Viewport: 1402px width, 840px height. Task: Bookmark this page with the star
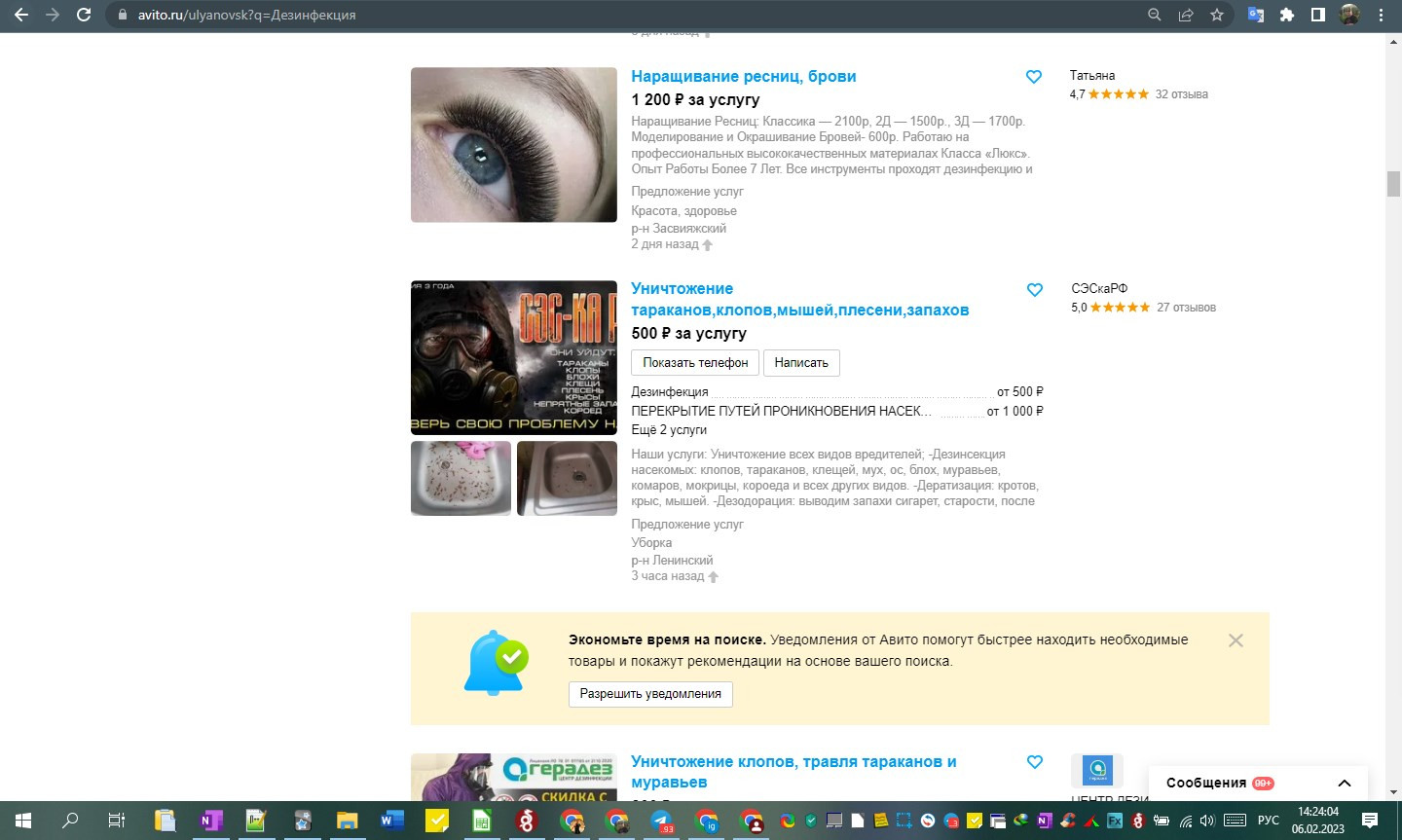tap(1217, 15)
